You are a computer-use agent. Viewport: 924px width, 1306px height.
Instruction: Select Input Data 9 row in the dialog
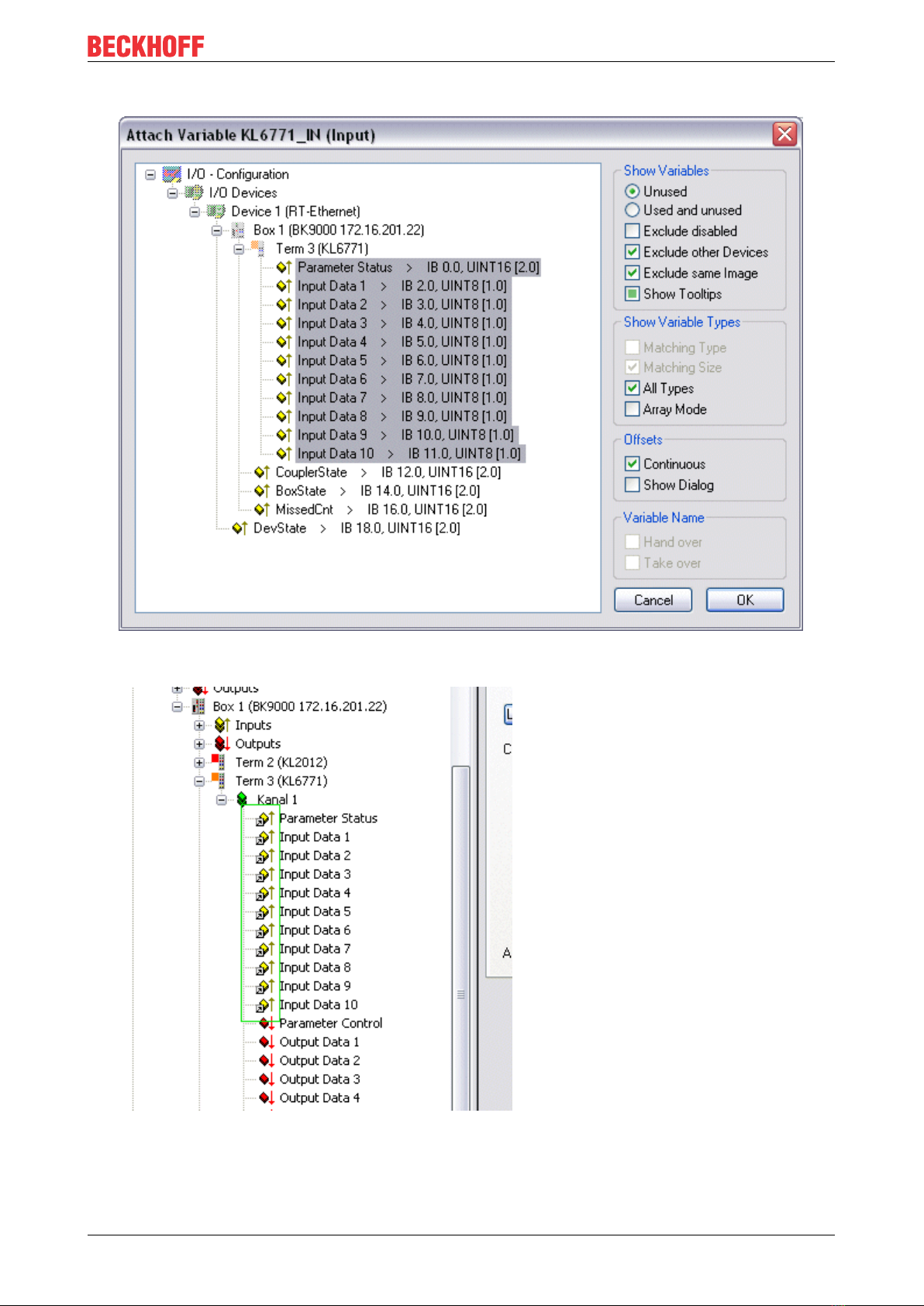click(406, 435)
